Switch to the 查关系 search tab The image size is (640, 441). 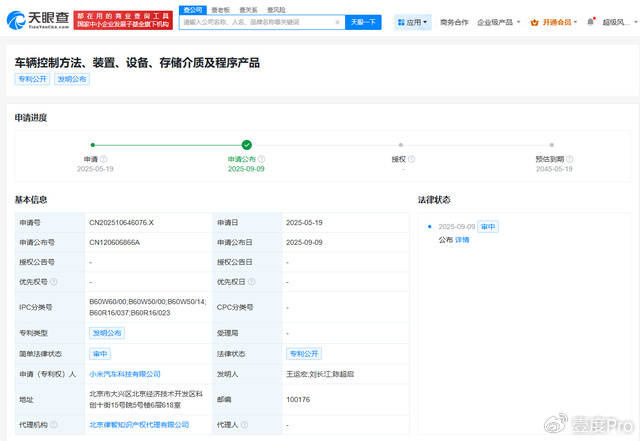pos(248,10)
